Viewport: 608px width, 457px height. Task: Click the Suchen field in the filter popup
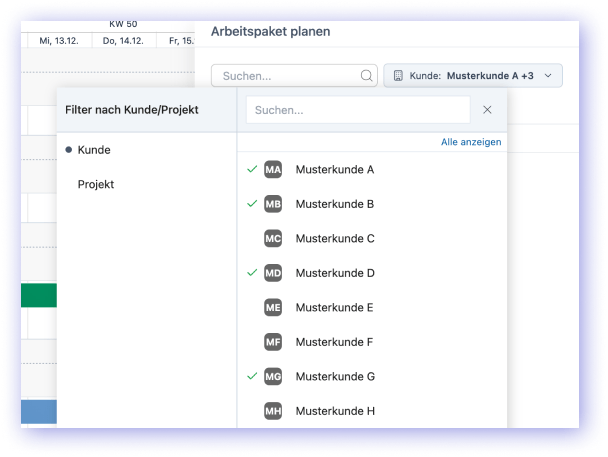point(358,110)
